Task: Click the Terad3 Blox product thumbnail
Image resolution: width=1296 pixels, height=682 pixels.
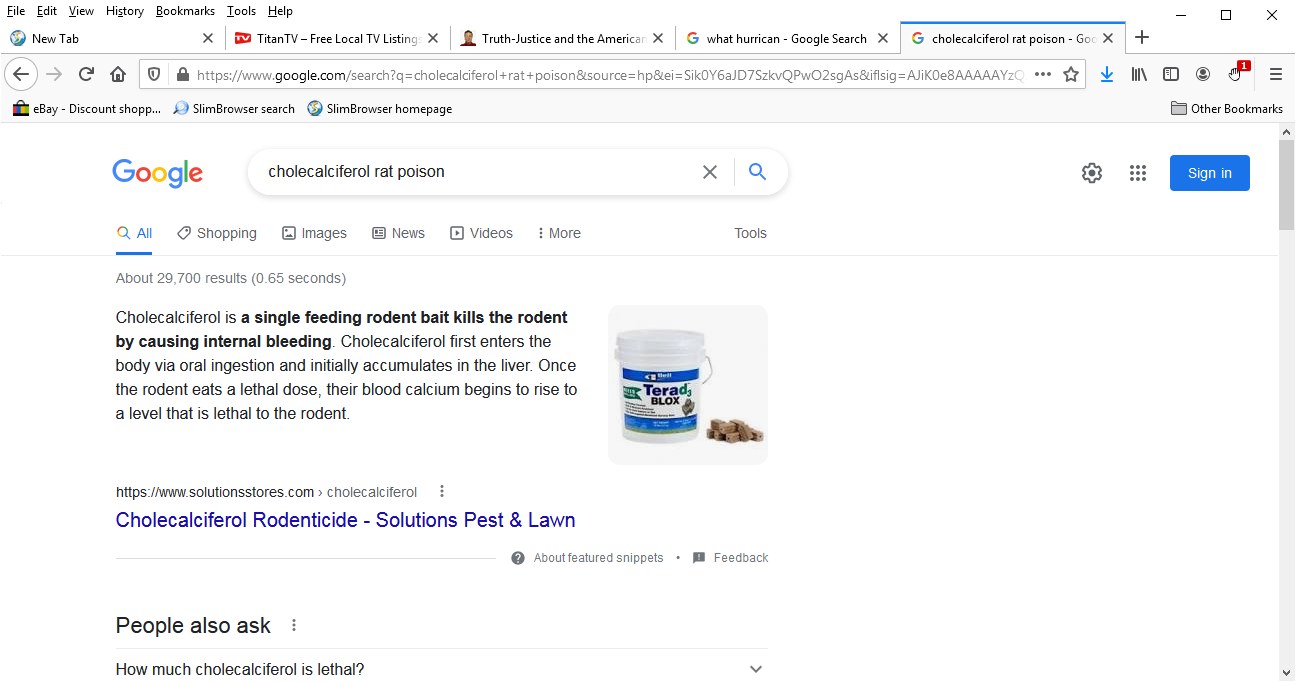Action: (x=688, y=385)
